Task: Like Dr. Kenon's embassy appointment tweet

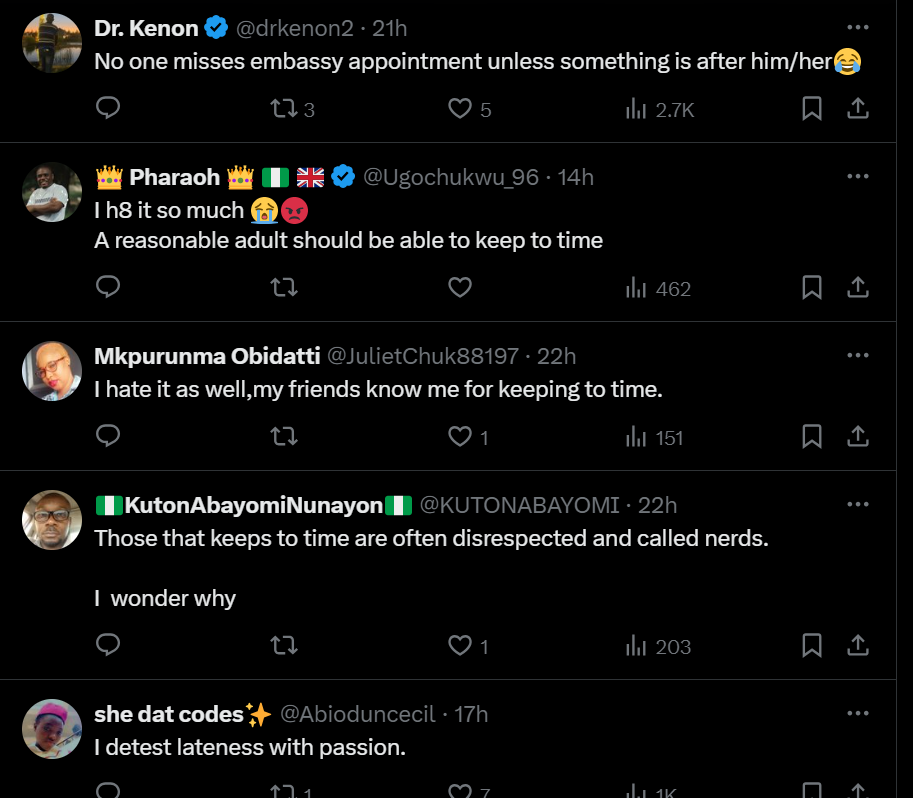Action: [x=460, y=110]
